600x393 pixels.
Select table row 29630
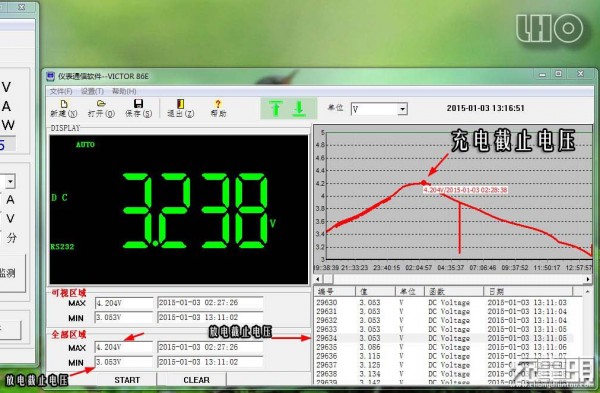pos(444,302)
